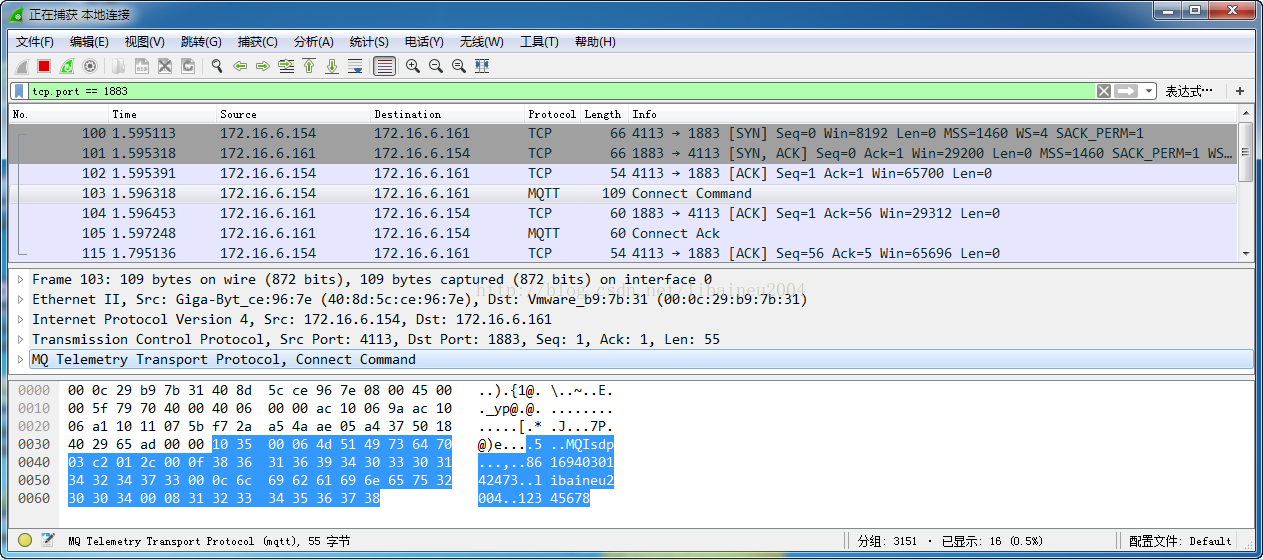
Task: Open capture options gear icon
Action: (90, 66)
